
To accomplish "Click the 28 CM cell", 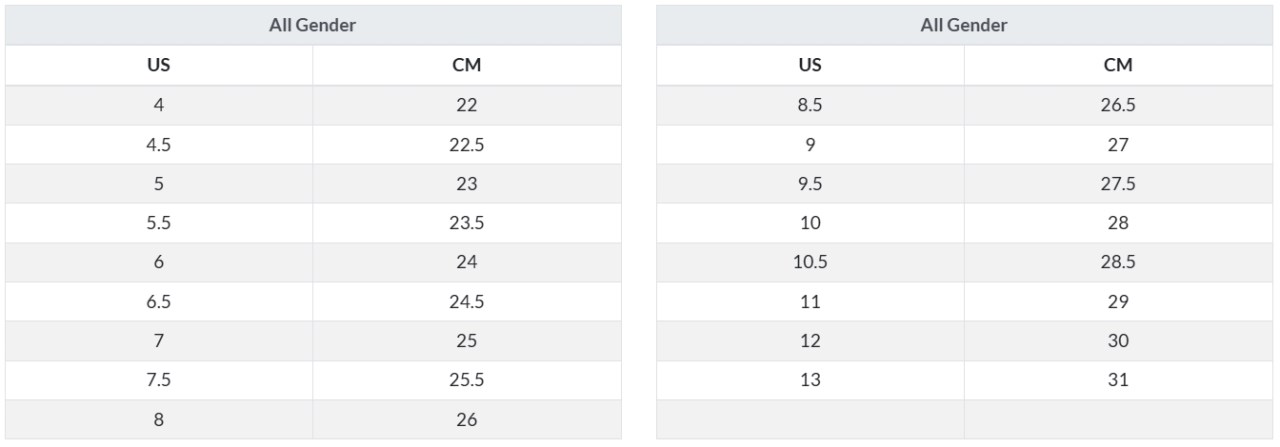I will tap(1118, 223).
